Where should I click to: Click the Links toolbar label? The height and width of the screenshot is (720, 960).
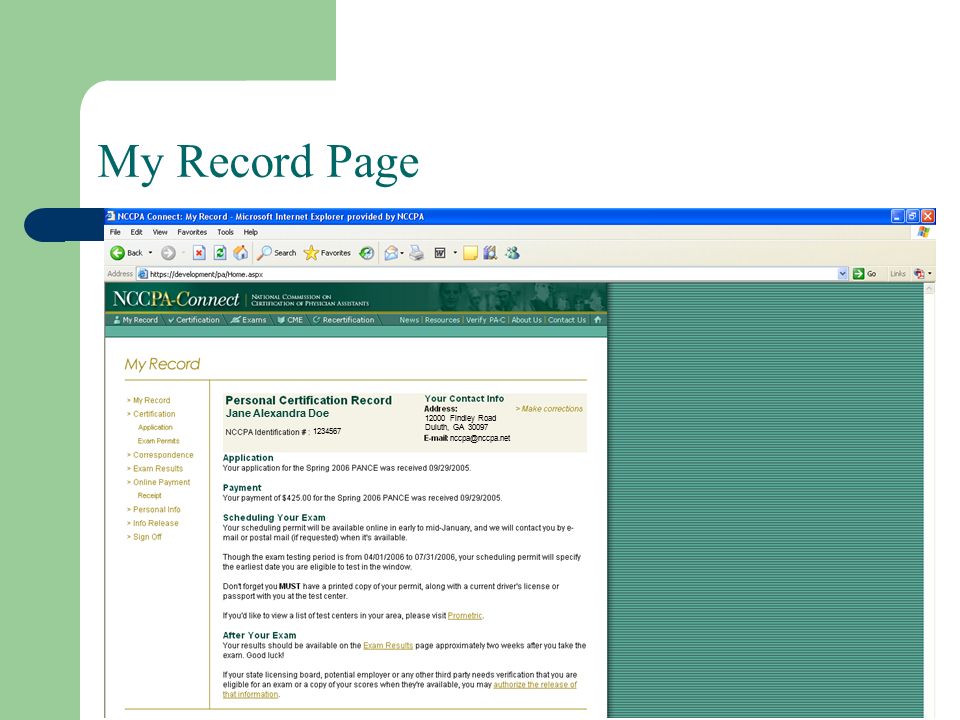898,274
